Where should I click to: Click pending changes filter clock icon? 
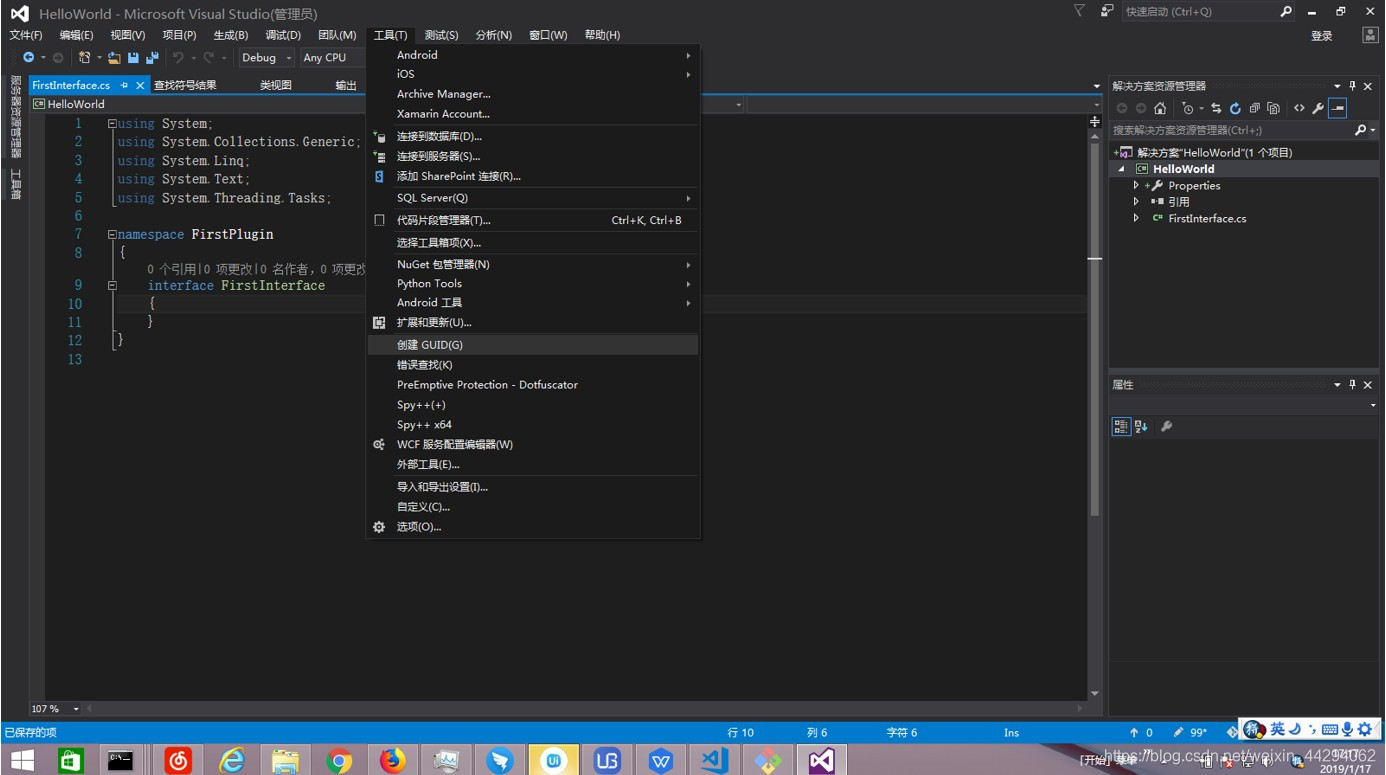pos(1188,108)
